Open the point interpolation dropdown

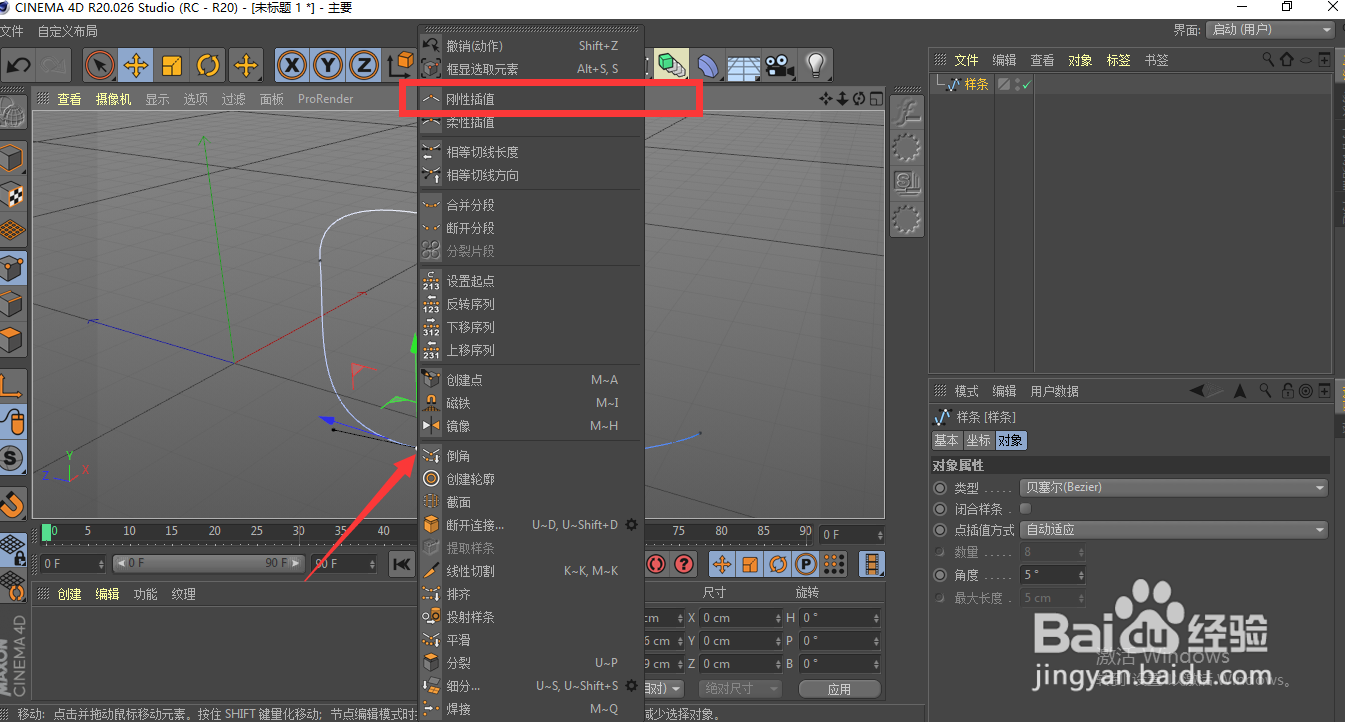click(x=1174, y=530)
